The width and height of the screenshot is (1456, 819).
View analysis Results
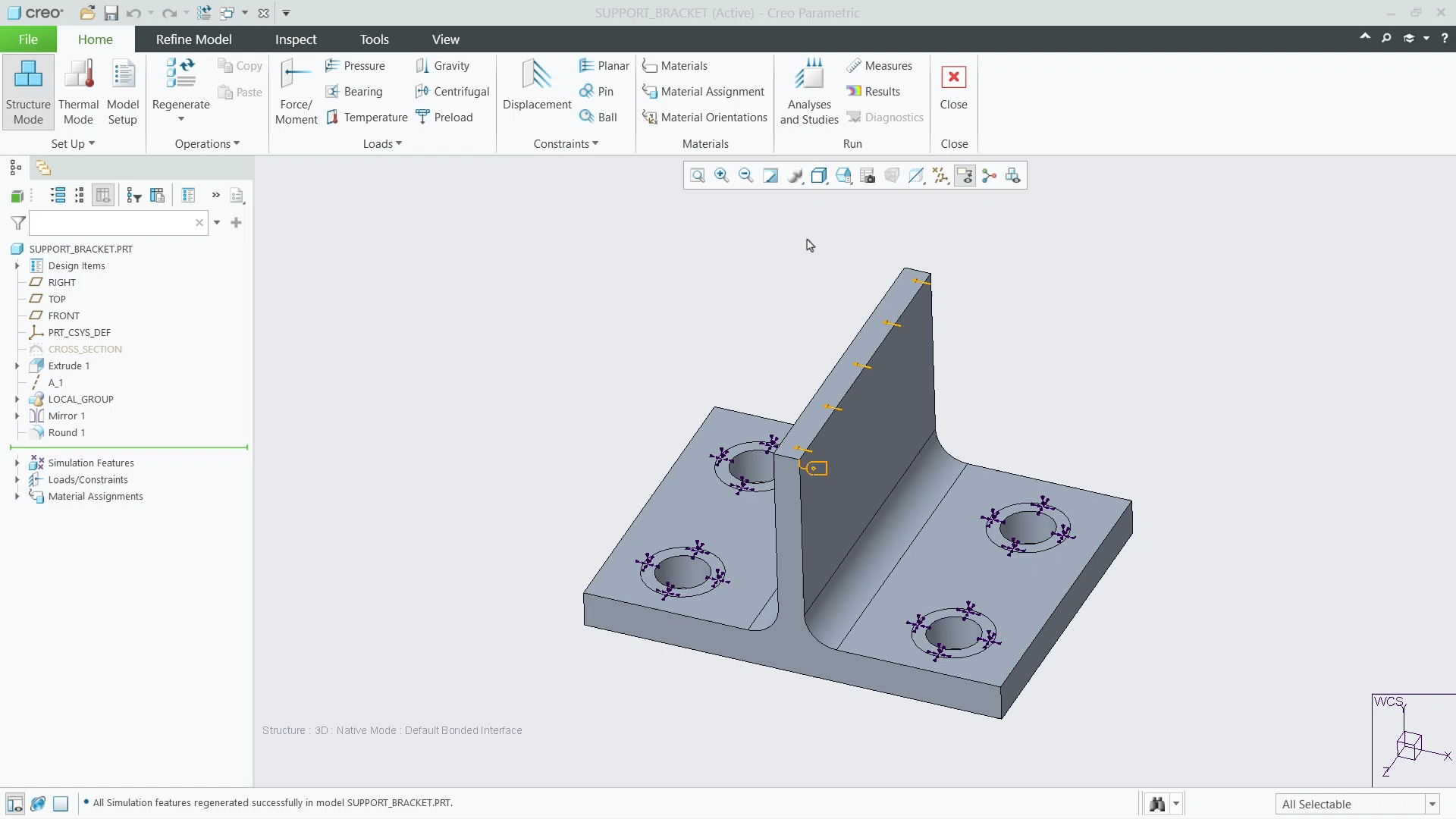[x=873, y=92]
